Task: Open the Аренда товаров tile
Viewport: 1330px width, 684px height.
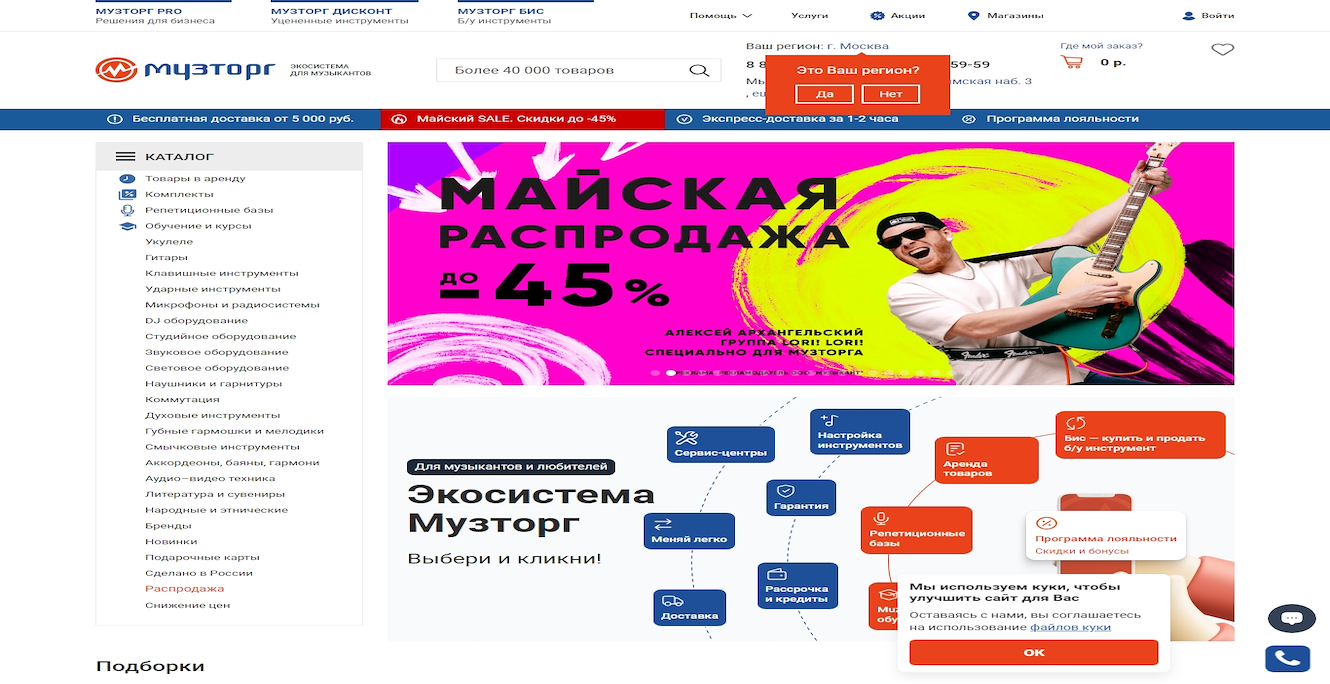Action: pos(986,461)
